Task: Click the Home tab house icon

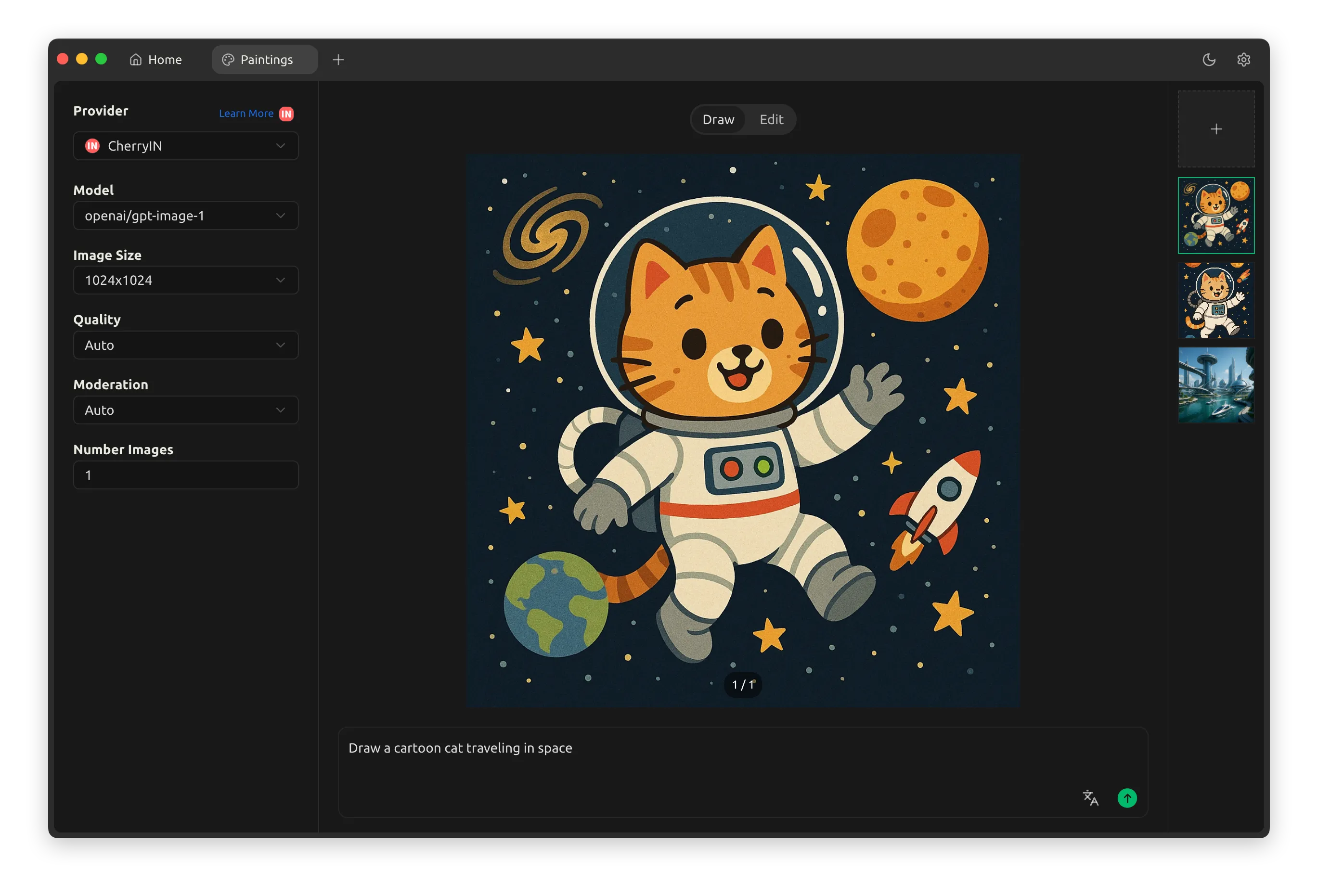Action: coord(136,60)
